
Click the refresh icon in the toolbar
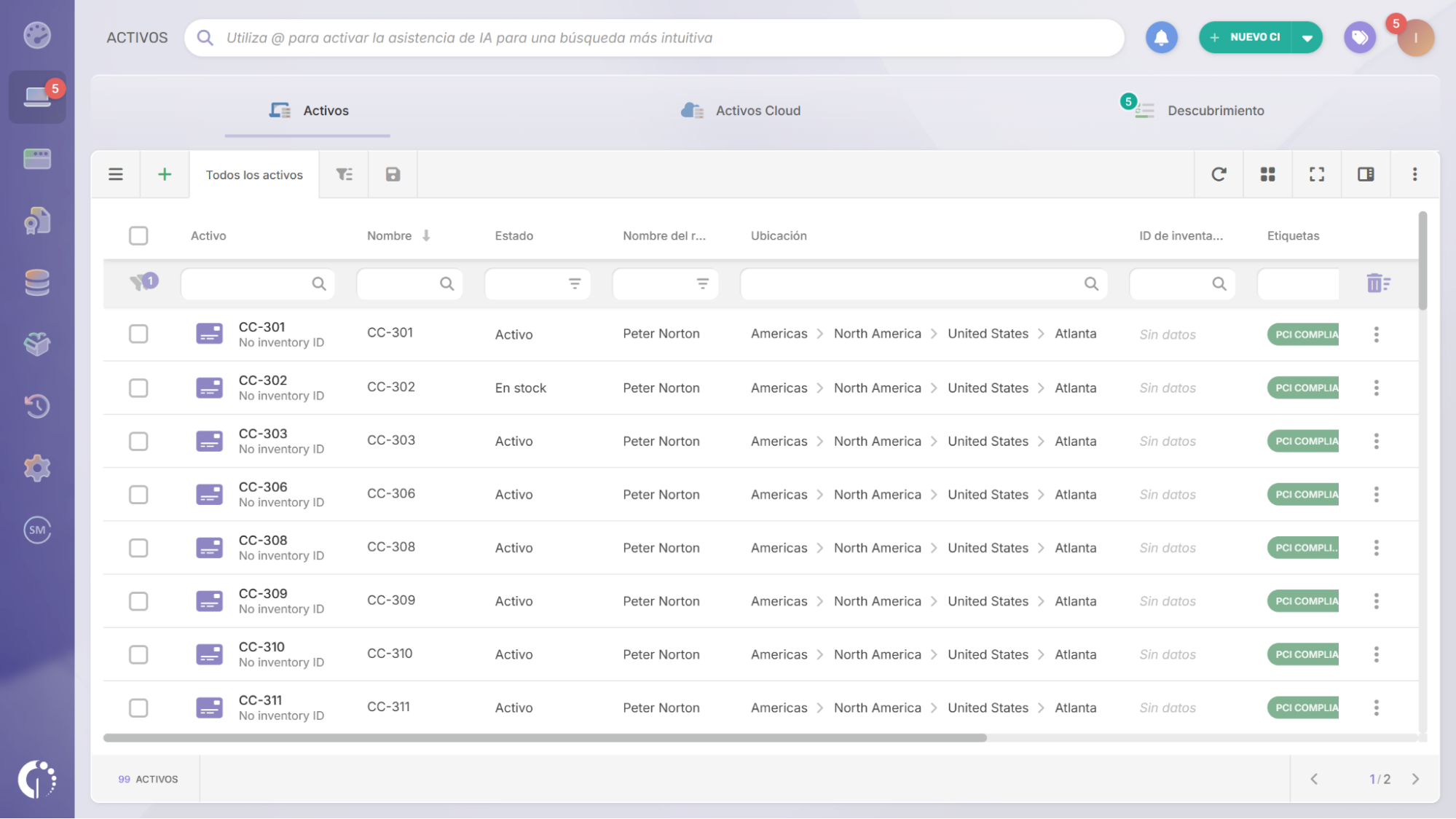pyautogui.click(x=1219, y=174)
